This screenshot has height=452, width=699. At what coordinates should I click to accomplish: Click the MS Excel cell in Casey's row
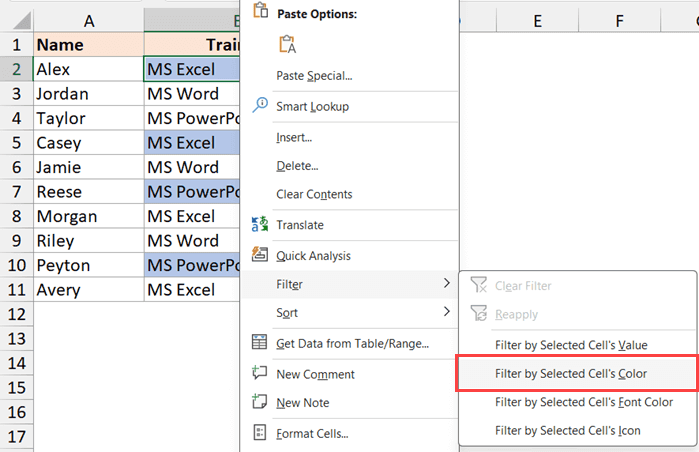(x=192, y=143)
